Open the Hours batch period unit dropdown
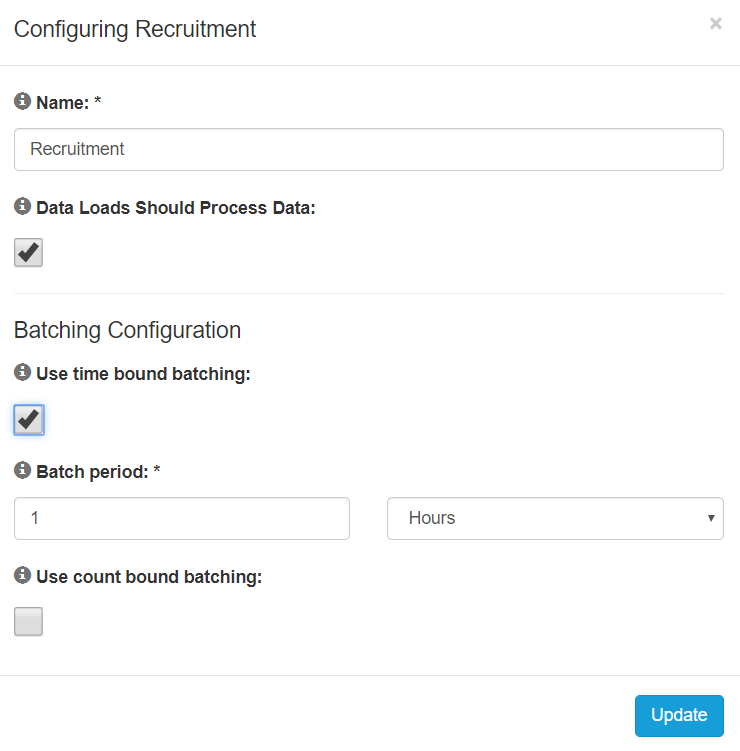Screen dimensions: 740x751 (555, 518)
